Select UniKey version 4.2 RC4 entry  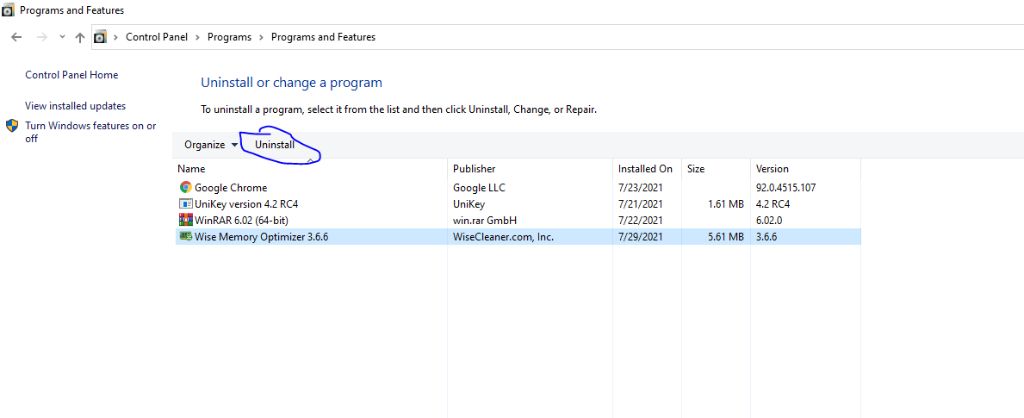tap(246, 204)
